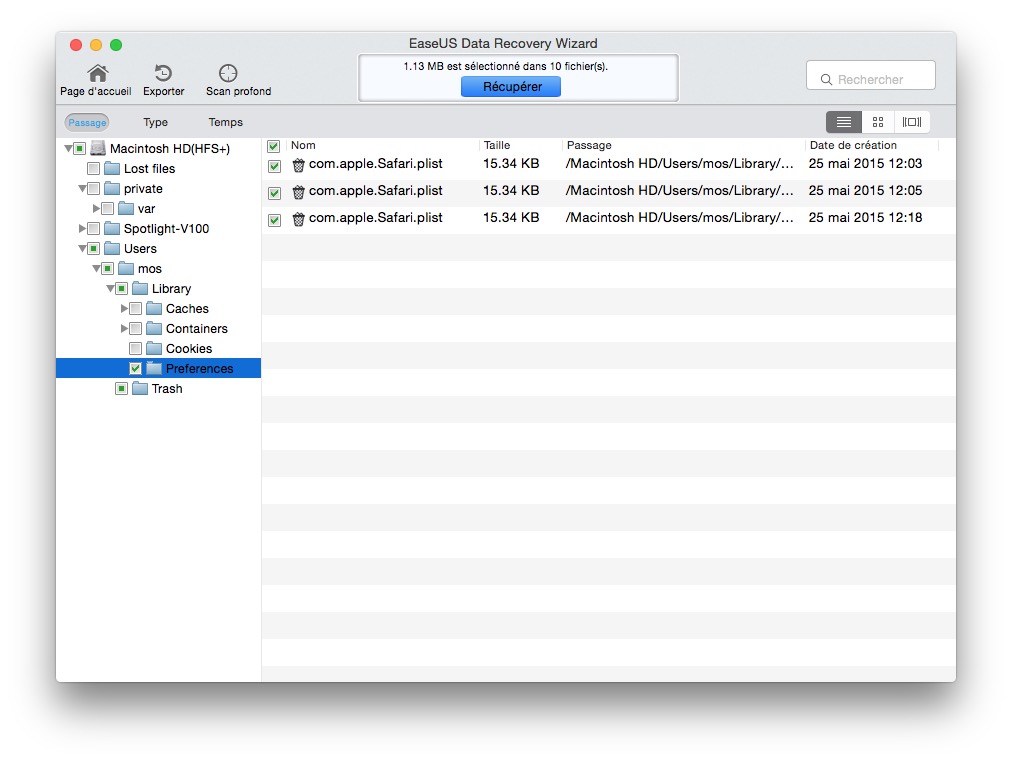Collapse the private folder node
The height and width of the screenshot is (762, 1012).
click(x=83, y=188)
